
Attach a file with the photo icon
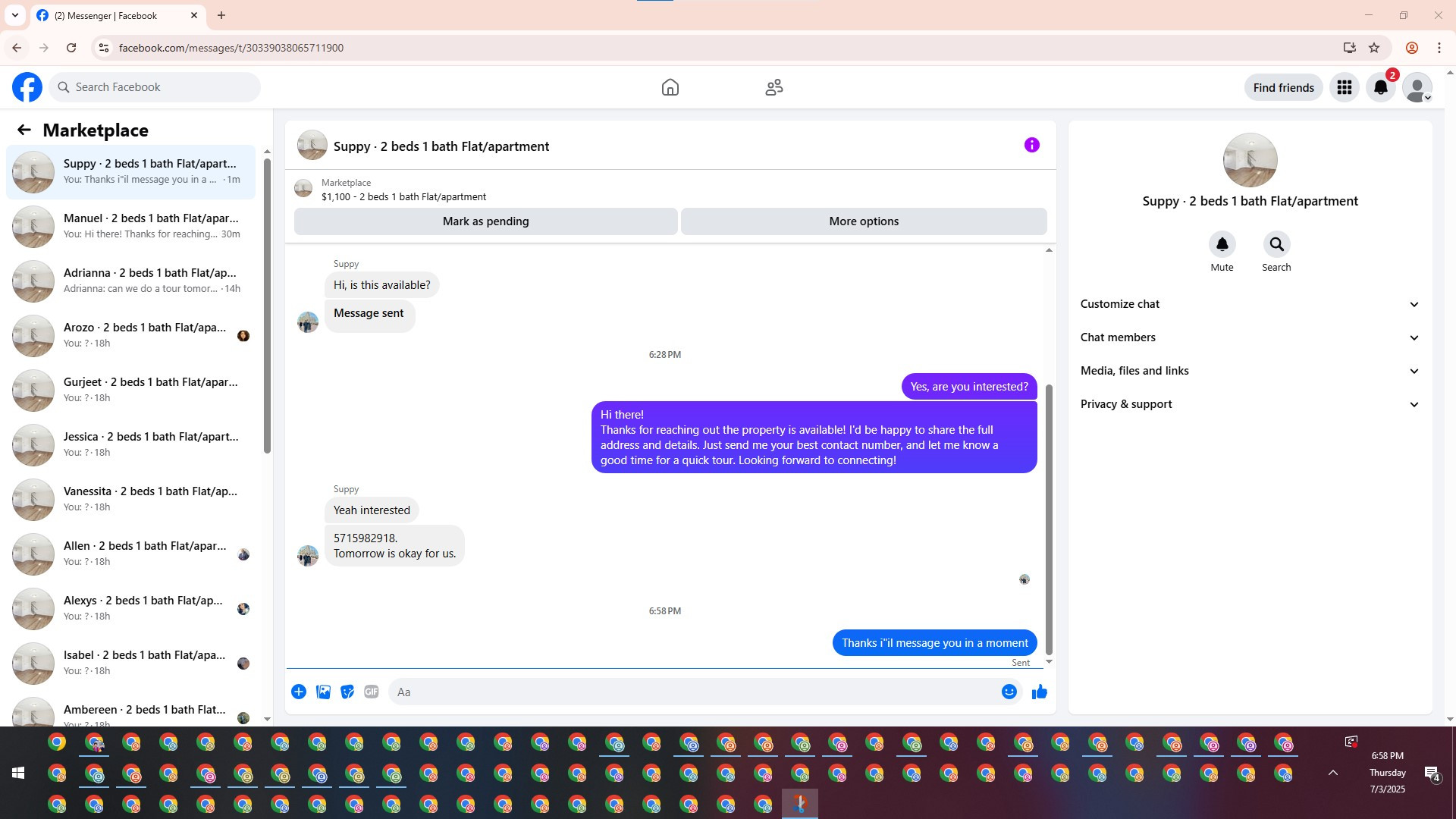tap(323, 692)
